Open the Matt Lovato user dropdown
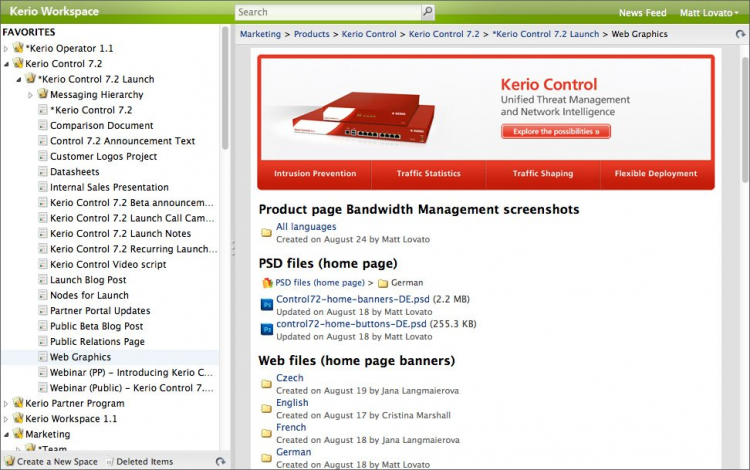 point(709,13)
